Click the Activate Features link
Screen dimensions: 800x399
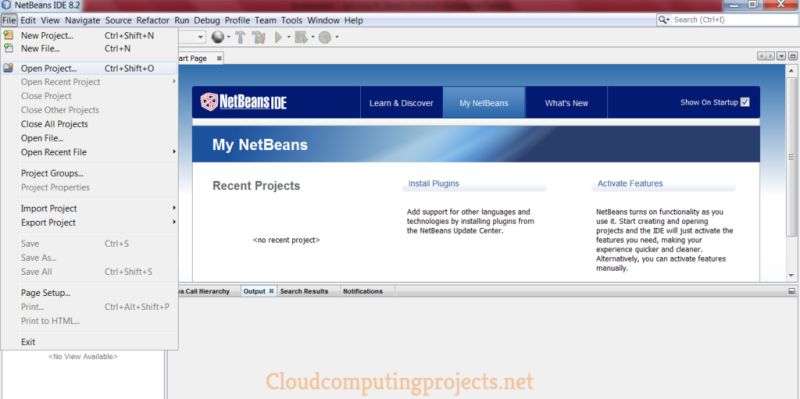point(630,183)
